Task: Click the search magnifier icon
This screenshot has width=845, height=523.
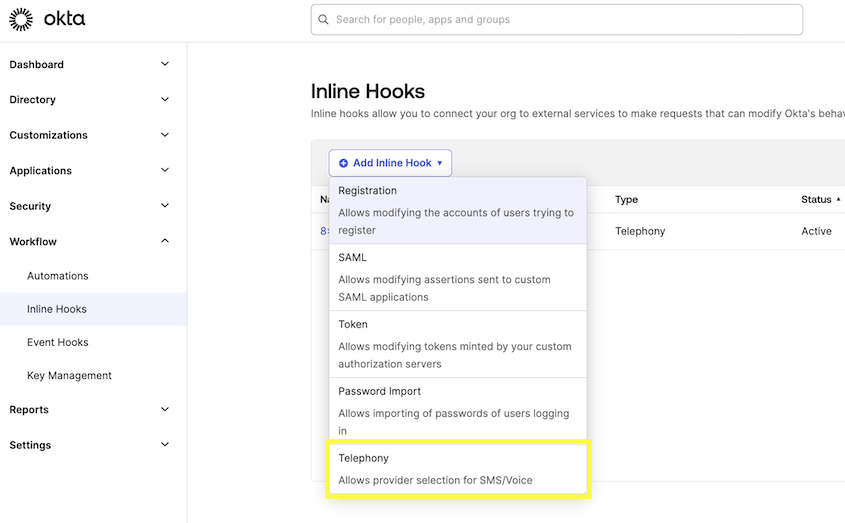Action: coord(323,20)
